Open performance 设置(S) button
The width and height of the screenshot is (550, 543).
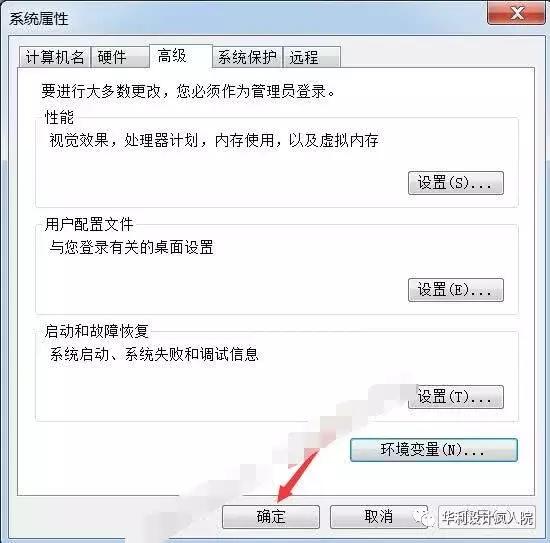click(456, 183)
